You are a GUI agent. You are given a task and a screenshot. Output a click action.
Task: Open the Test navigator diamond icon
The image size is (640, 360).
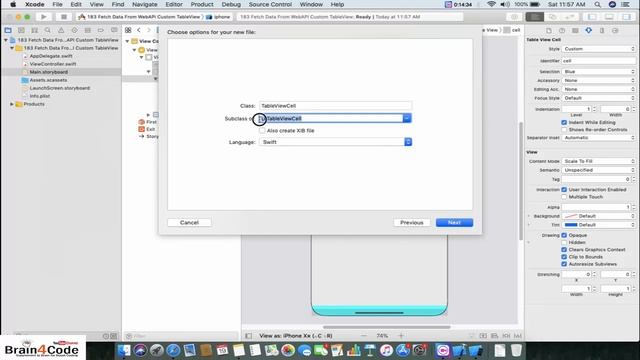[74, 30]
